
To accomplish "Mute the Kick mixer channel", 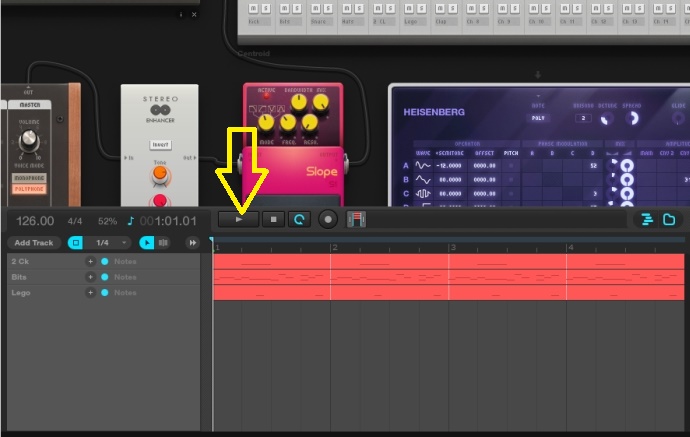I will (x=253, y=8).
